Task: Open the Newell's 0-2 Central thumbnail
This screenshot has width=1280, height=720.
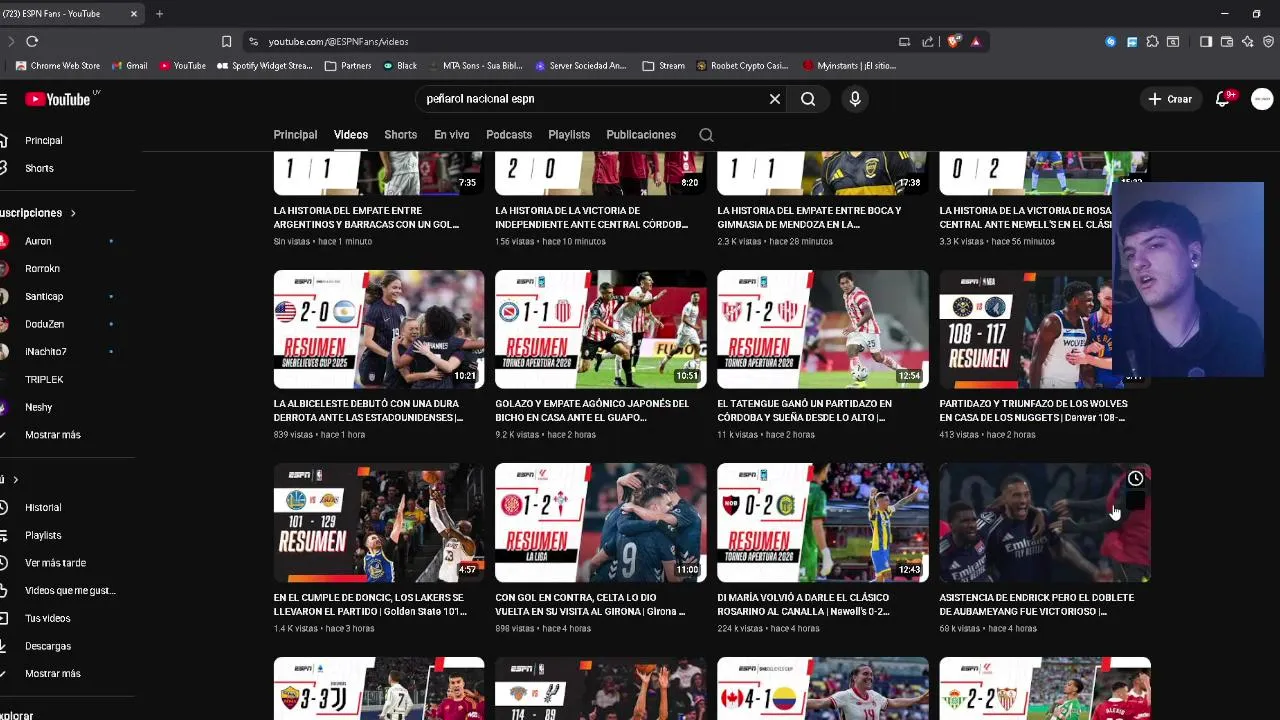Action: (x=823, y=522)
